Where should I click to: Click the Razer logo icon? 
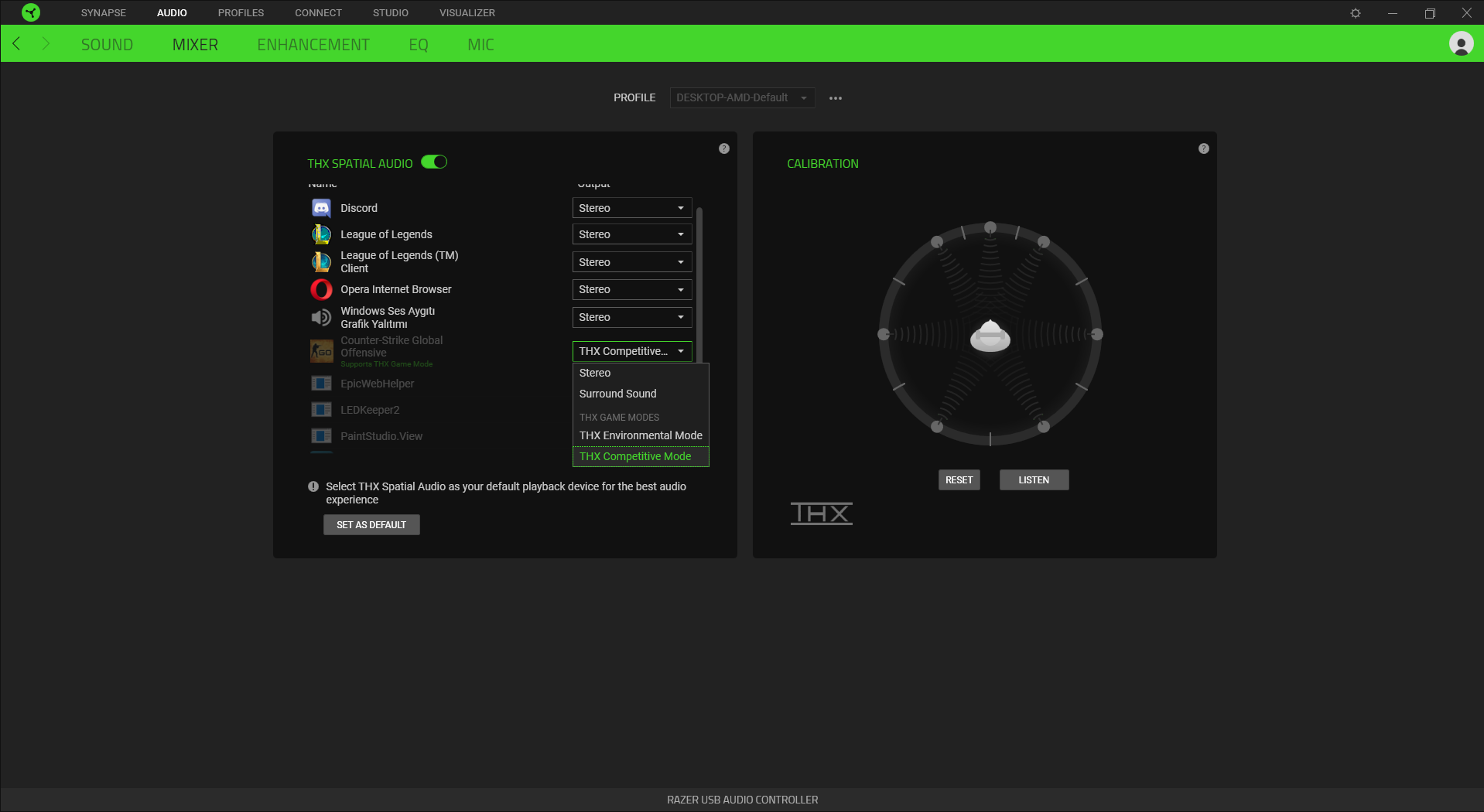[x=31, y=12]
